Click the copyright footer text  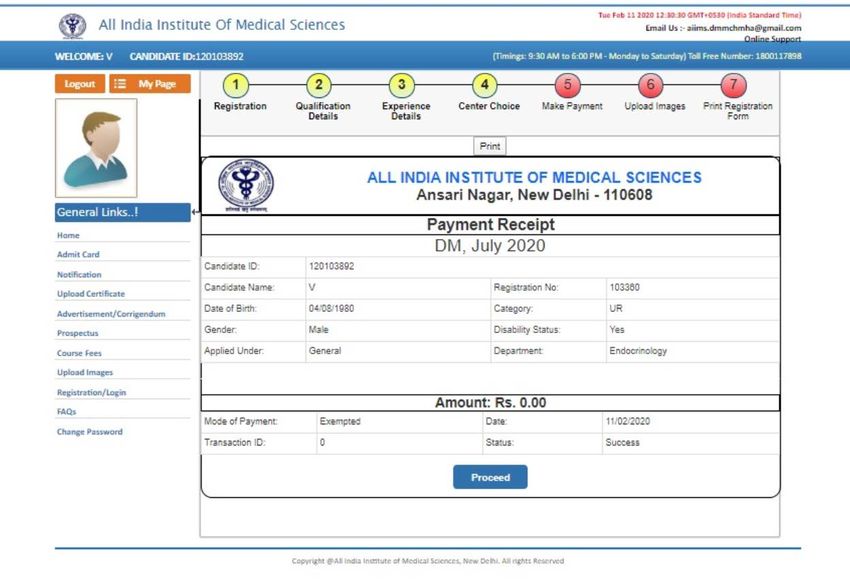(x=428, y=561)
